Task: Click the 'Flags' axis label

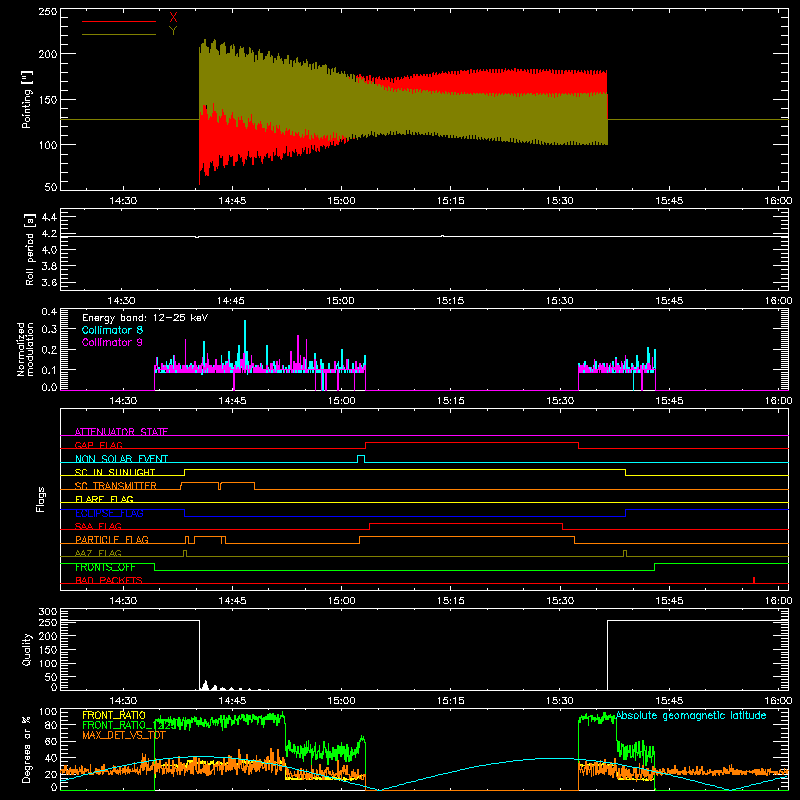Action: pos(40,499)
